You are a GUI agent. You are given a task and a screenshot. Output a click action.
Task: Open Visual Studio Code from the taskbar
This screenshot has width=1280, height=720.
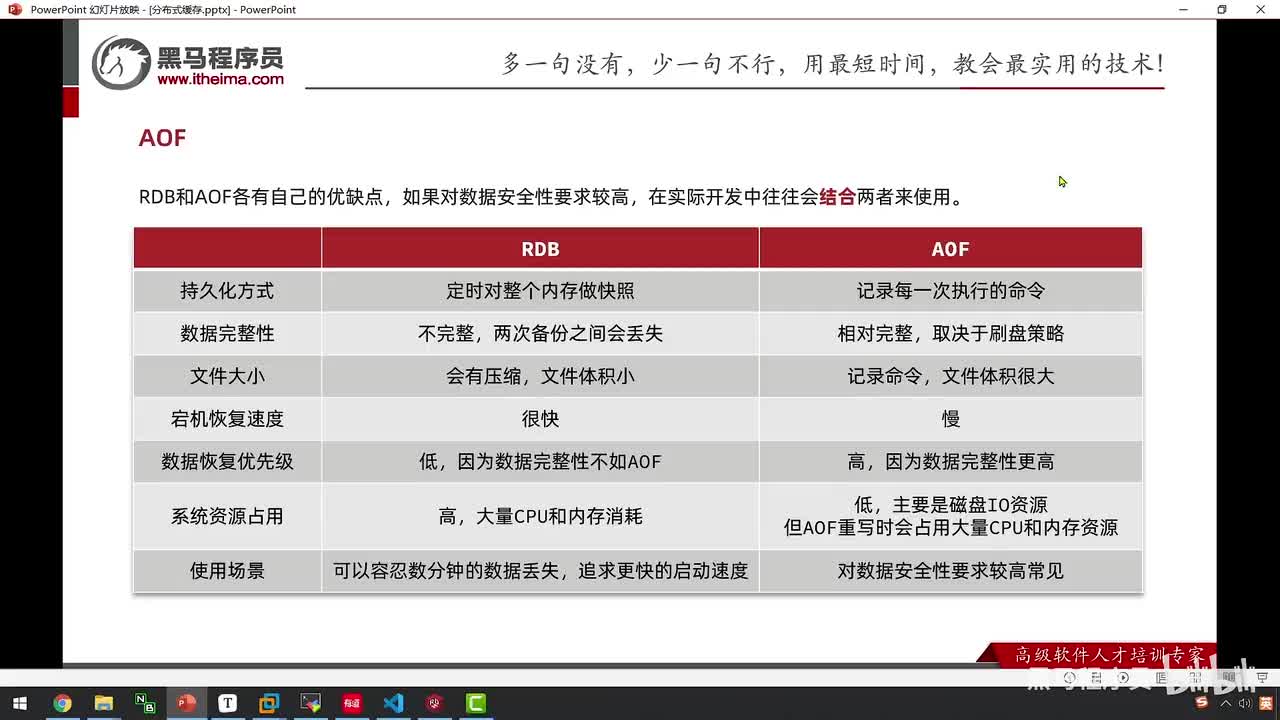point(394,703)
